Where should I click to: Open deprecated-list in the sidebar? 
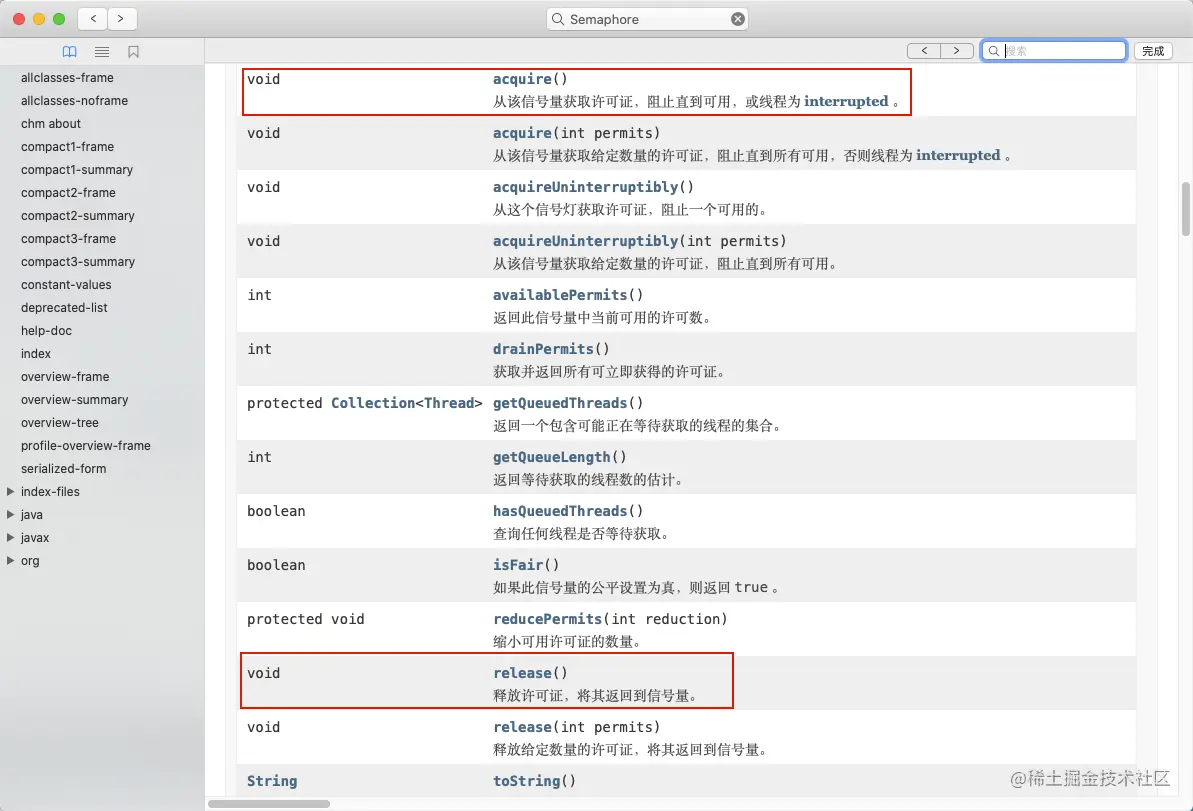(x=64, y=307)
